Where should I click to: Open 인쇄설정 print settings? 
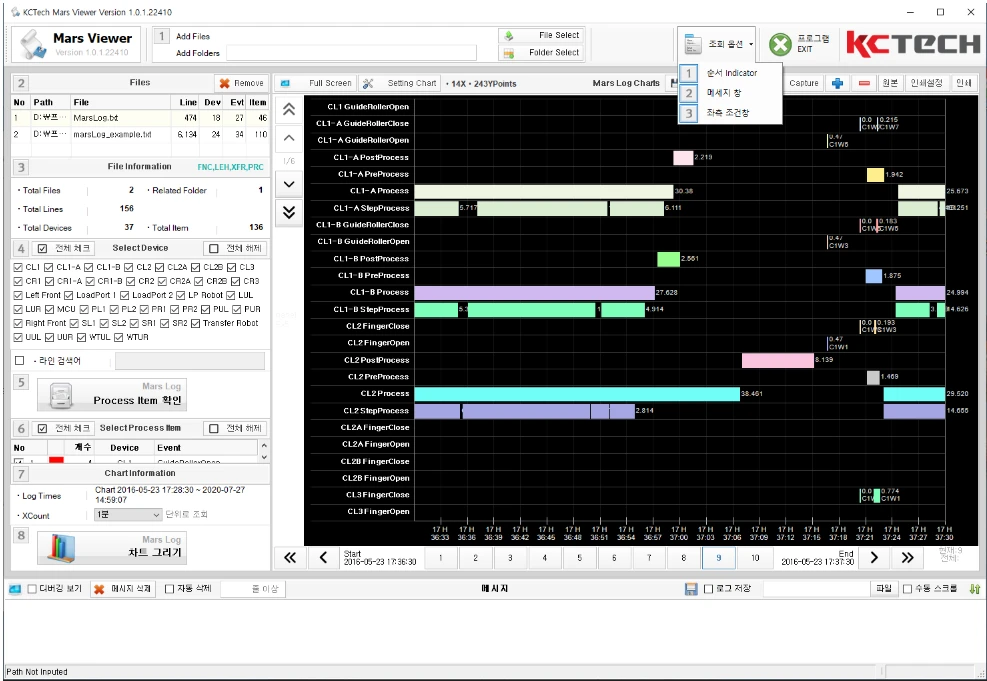[927, 83]
